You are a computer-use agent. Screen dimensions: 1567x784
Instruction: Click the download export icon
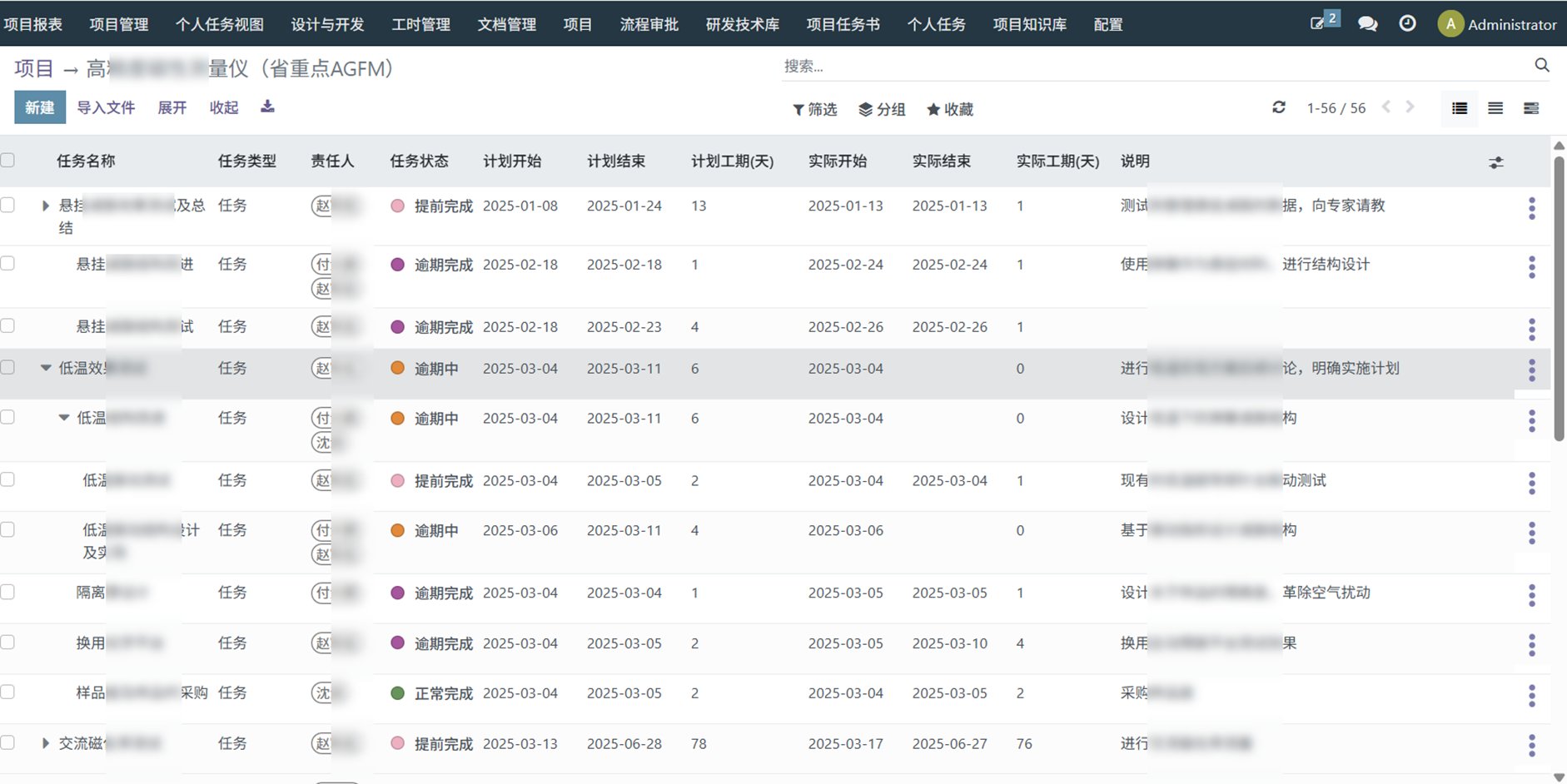pos(267,107)
